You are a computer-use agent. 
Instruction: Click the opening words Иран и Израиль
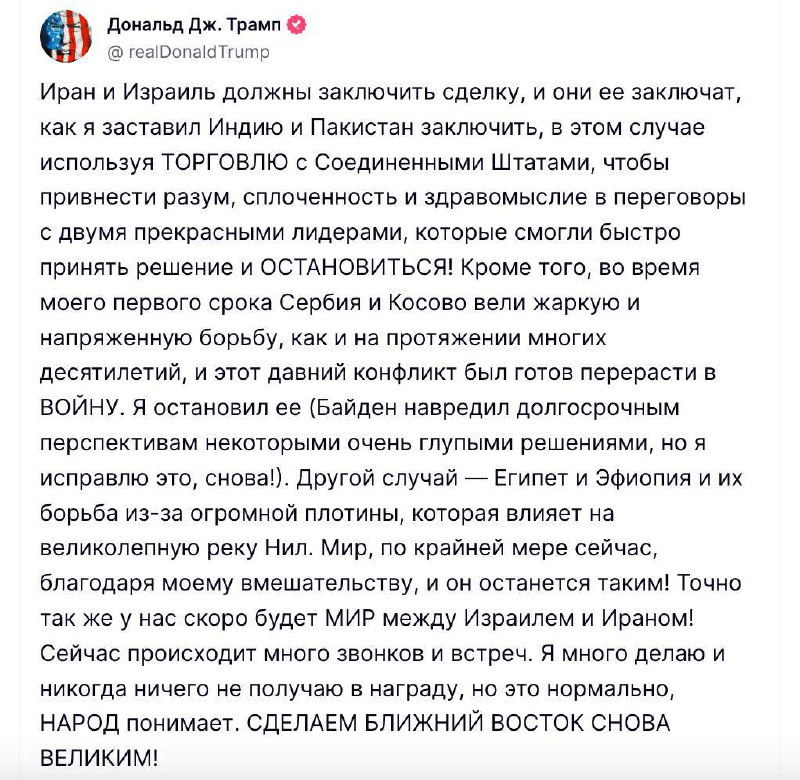130,92
